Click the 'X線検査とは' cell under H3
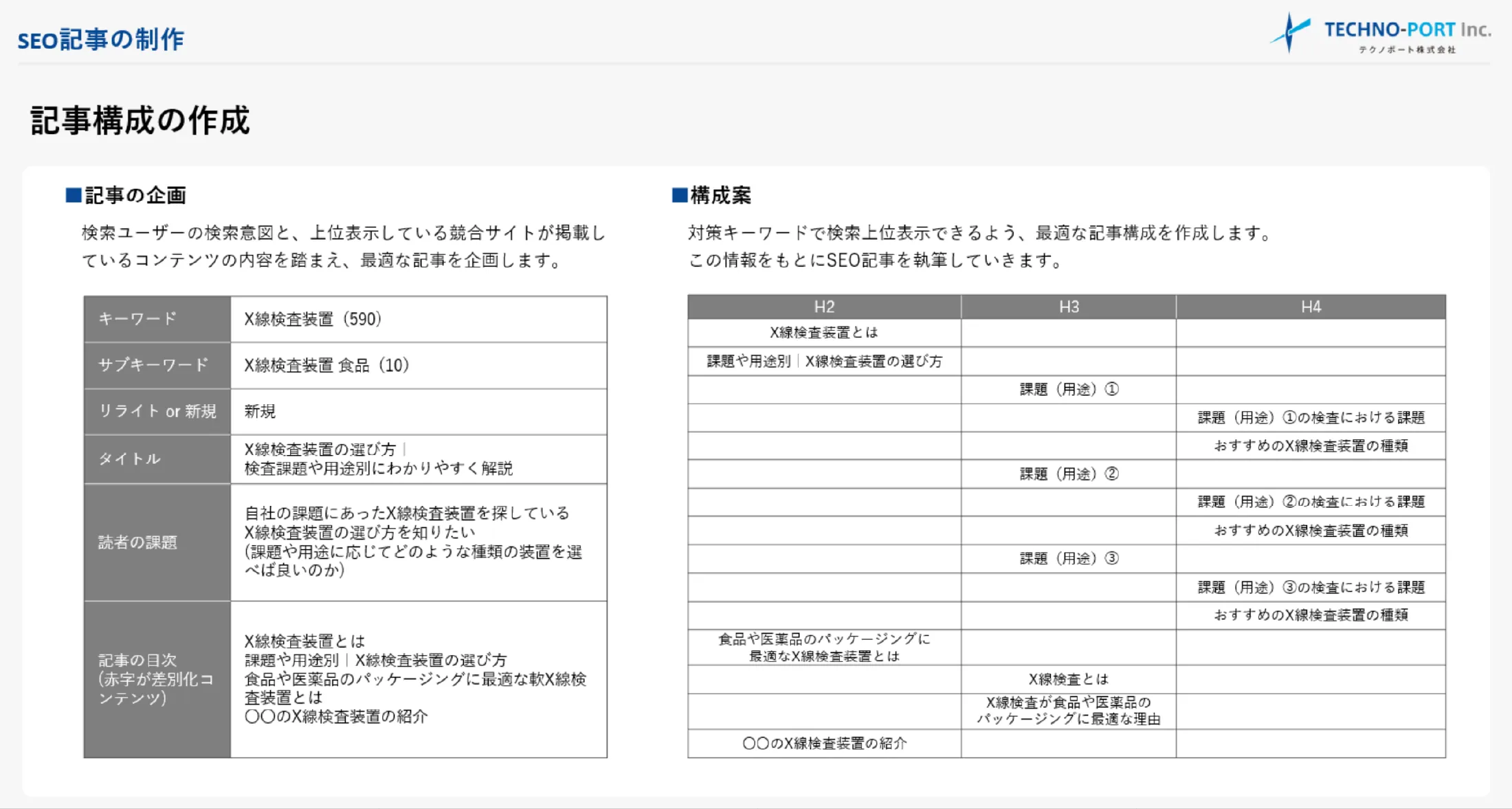 1069,679
